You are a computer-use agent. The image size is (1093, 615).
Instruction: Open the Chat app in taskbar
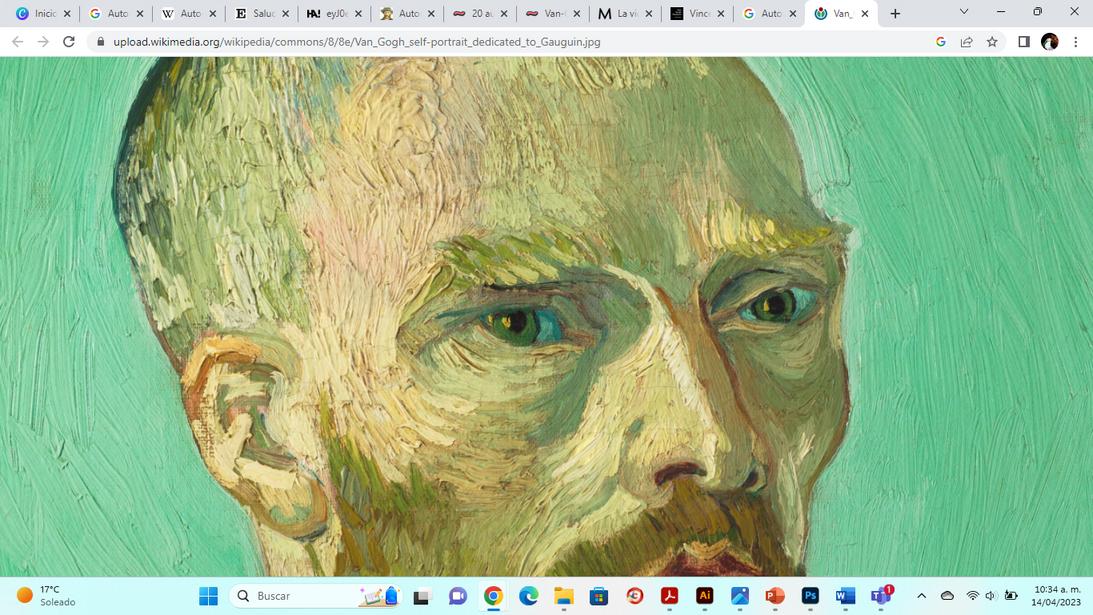point(457,596)
